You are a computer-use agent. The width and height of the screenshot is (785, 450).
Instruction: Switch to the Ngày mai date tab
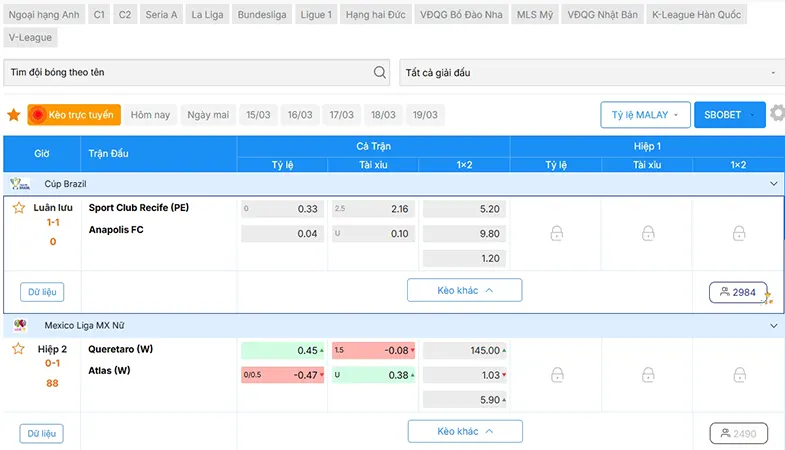208,115
